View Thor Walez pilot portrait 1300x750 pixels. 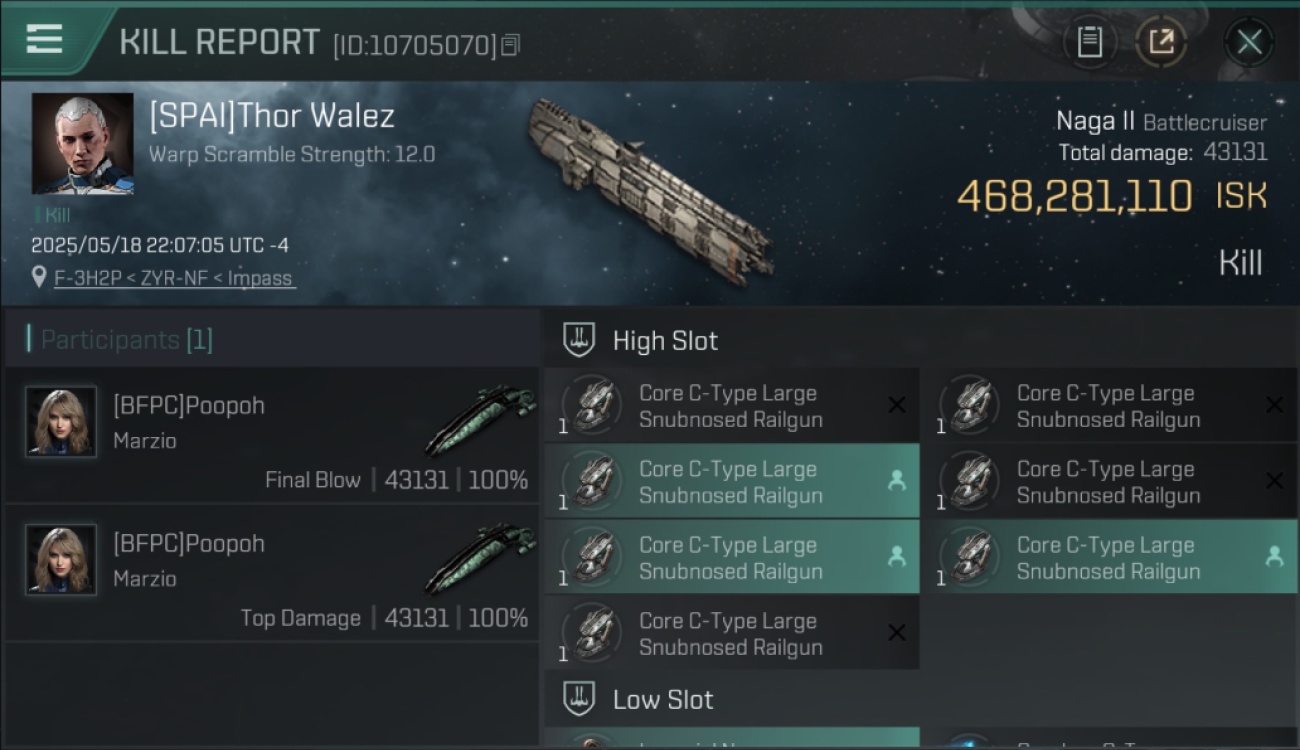(x=82, y=143)
